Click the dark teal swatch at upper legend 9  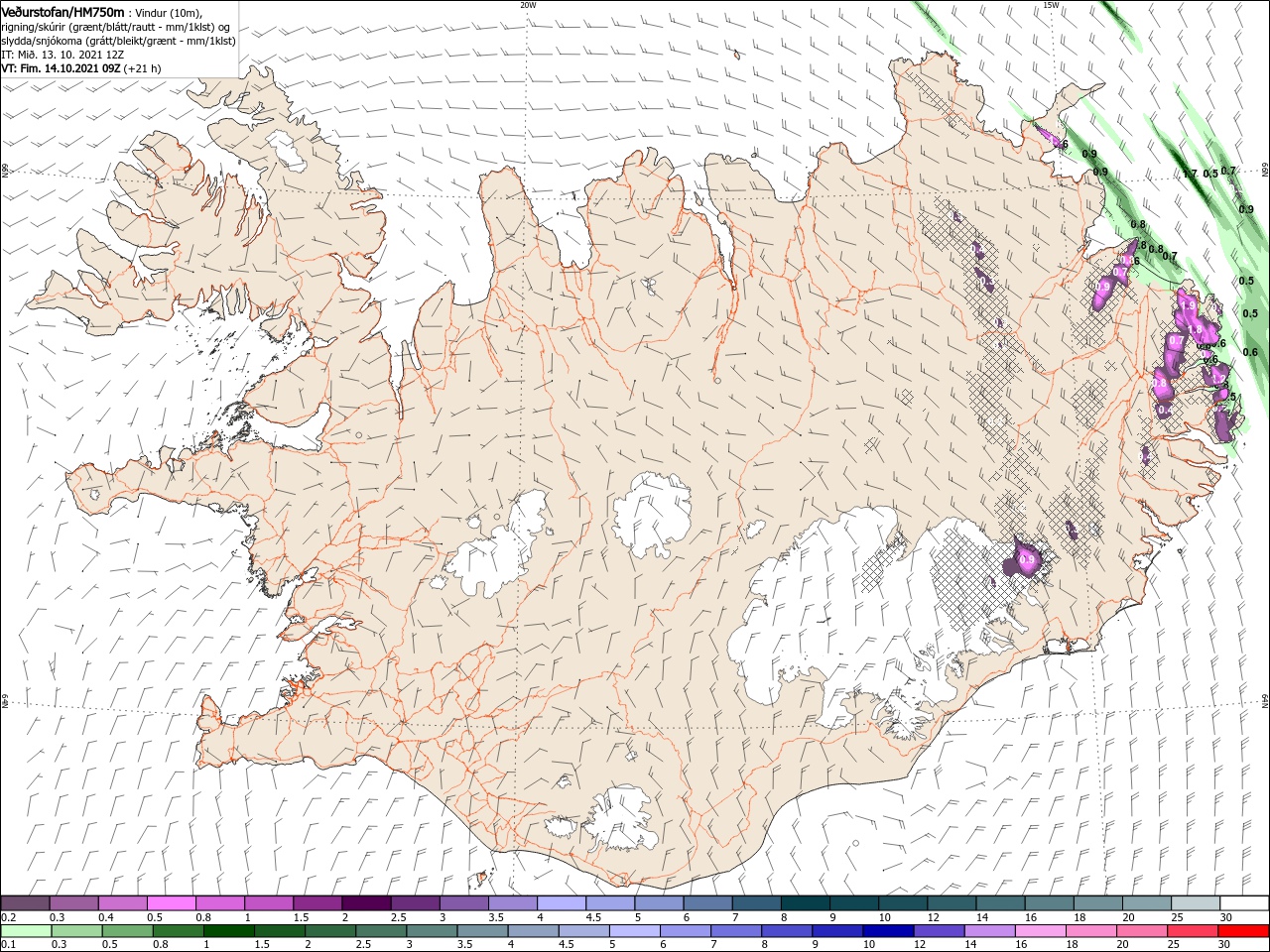[x=854, y=903]
